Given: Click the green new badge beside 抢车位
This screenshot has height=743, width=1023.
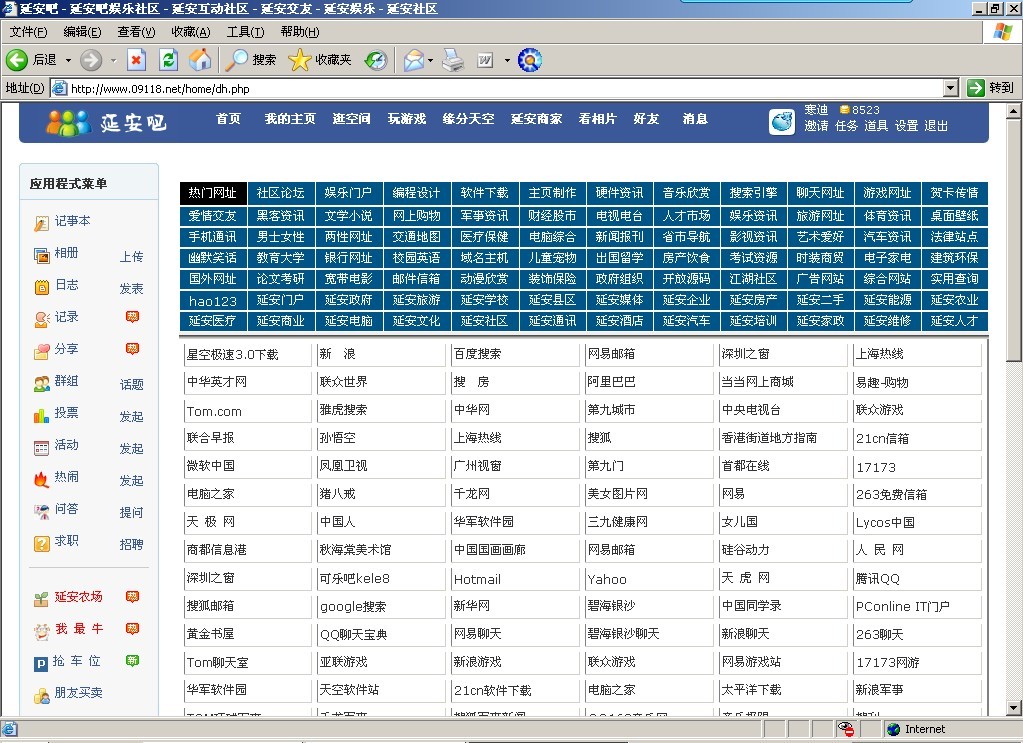Looking at the screenshot, I should pos(132,660).
